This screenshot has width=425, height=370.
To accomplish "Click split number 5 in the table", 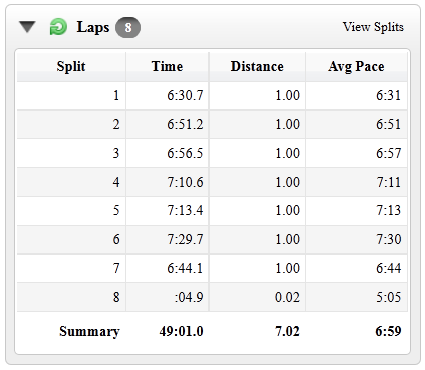I will [x=116, y=210].
